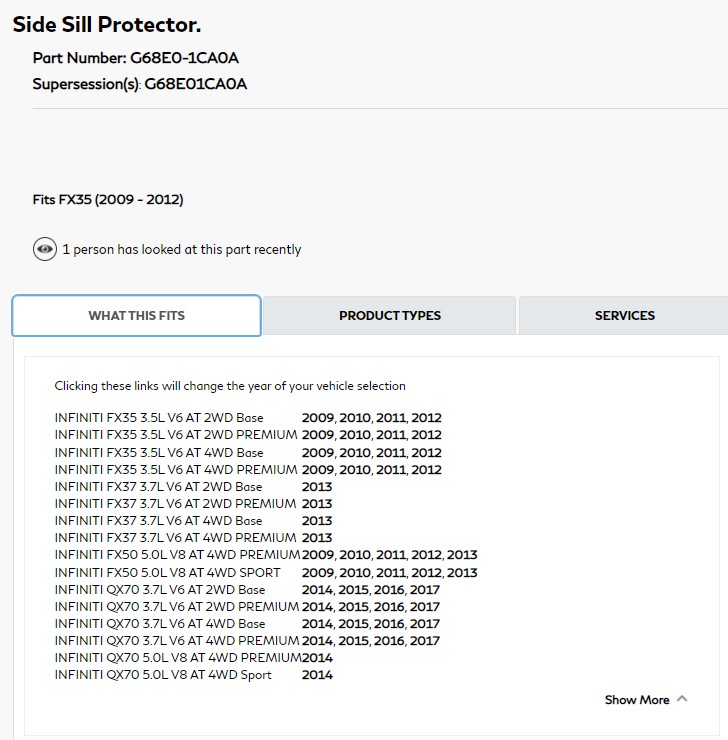Click 2011 for FX37-less FX50 4WD SPORT row

391,573
